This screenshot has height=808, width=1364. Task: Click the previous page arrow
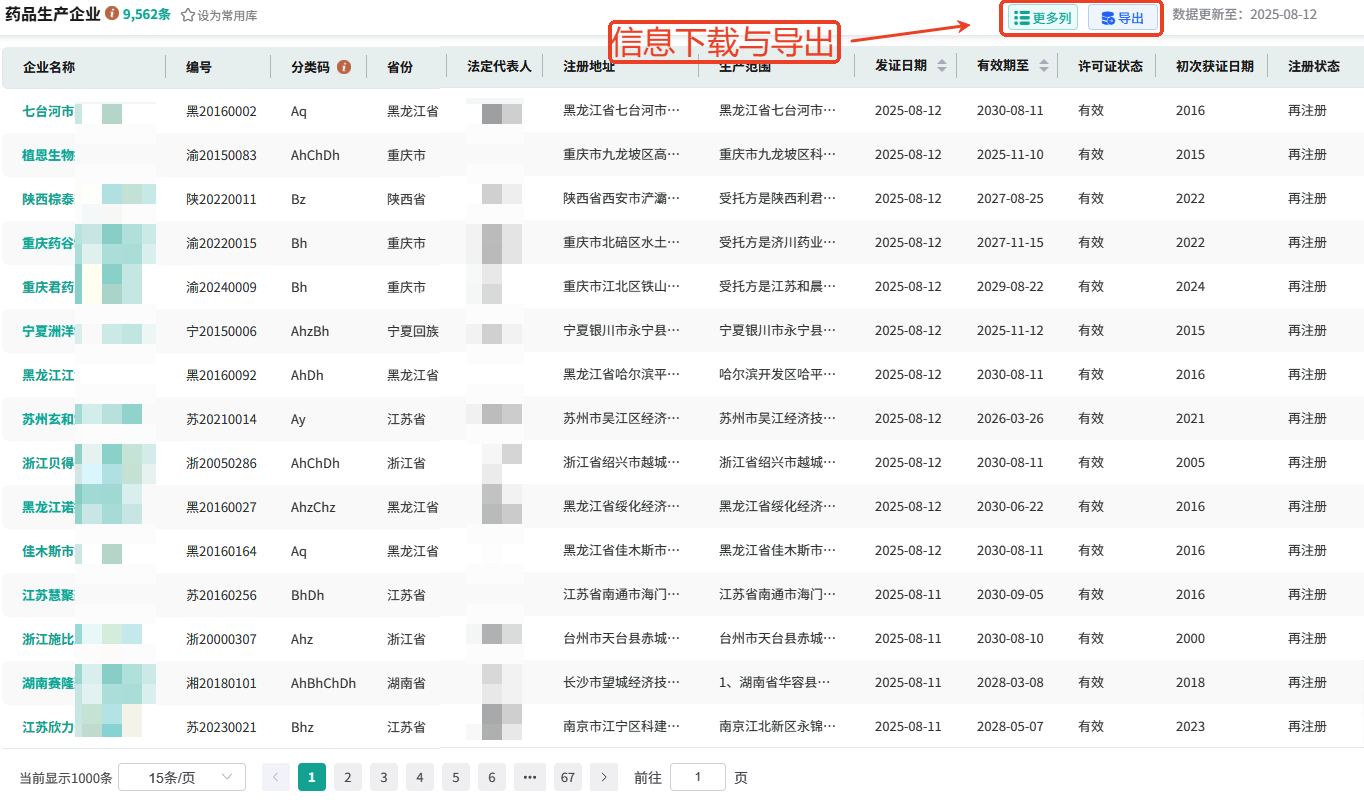coord(276,777)
